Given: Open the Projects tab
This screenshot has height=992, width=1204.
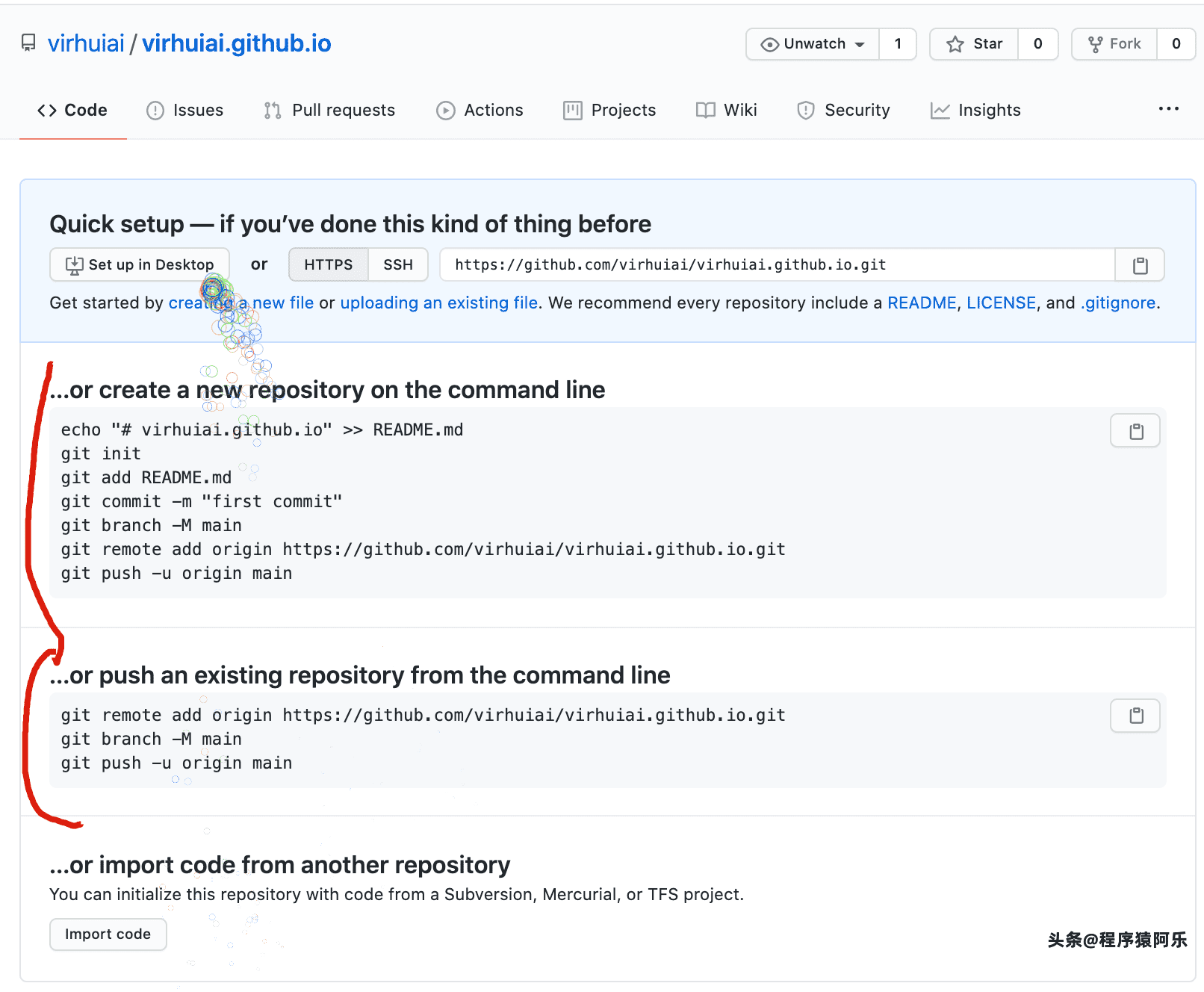Looking at the screenshot, I should [x=609, y=111].
